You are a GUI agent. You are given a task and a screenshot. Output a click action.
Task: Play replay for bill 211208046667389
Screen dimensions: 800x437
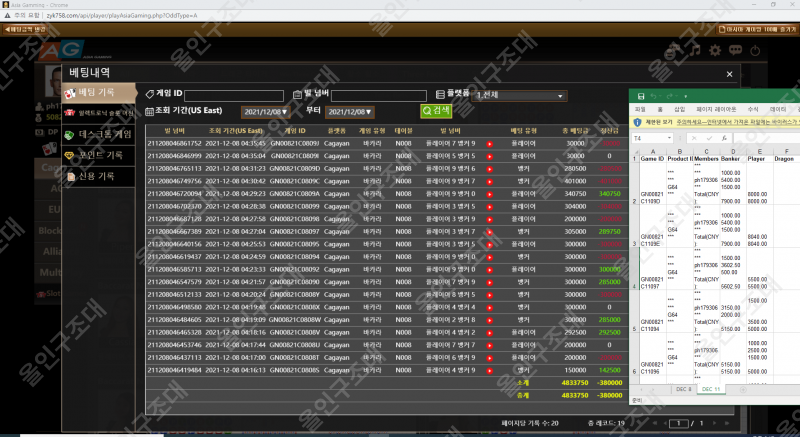point(489,232)
